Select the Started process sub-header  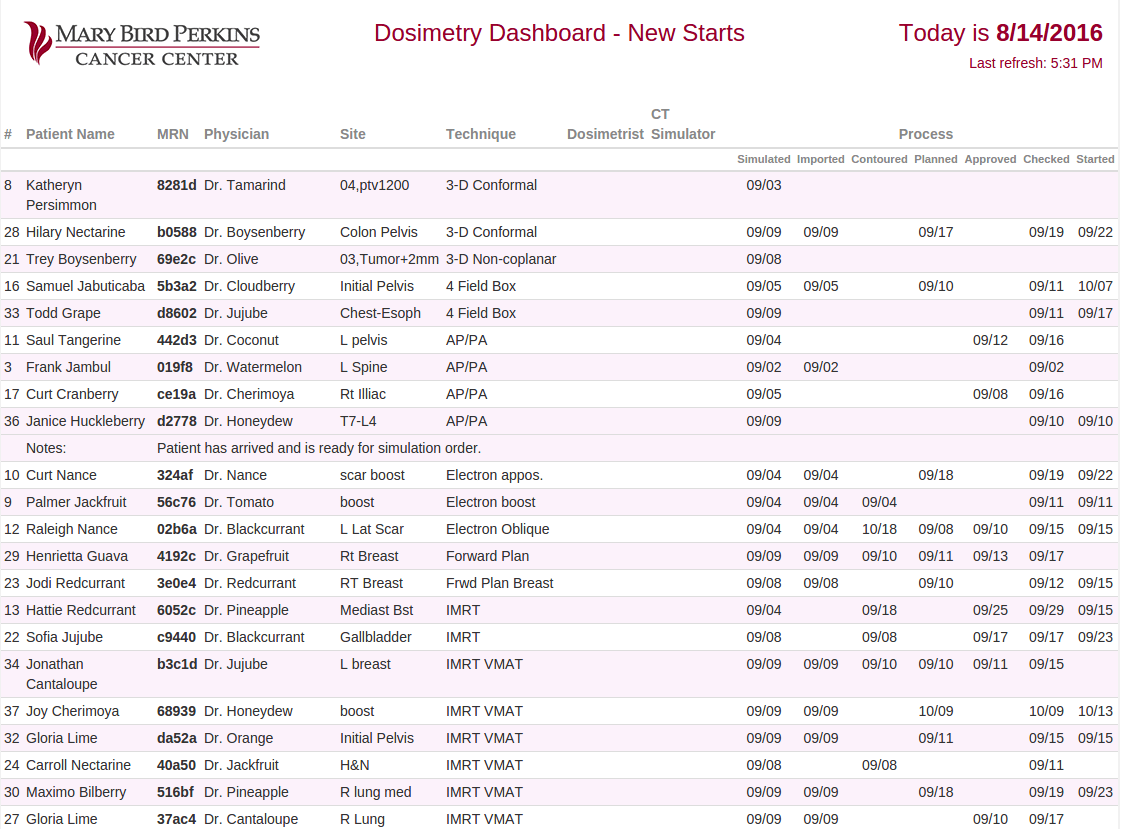click(x=1095, y=159)
